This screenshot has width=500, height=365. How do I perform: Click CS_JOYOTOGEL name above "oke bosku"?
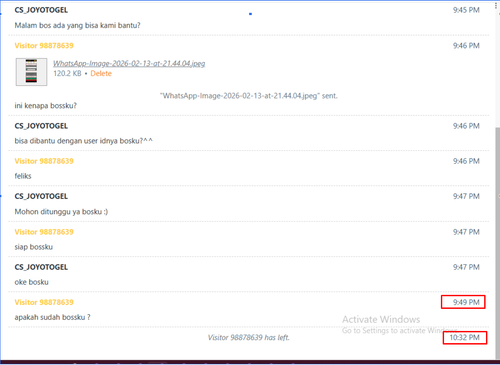click(x=41, y=267)
